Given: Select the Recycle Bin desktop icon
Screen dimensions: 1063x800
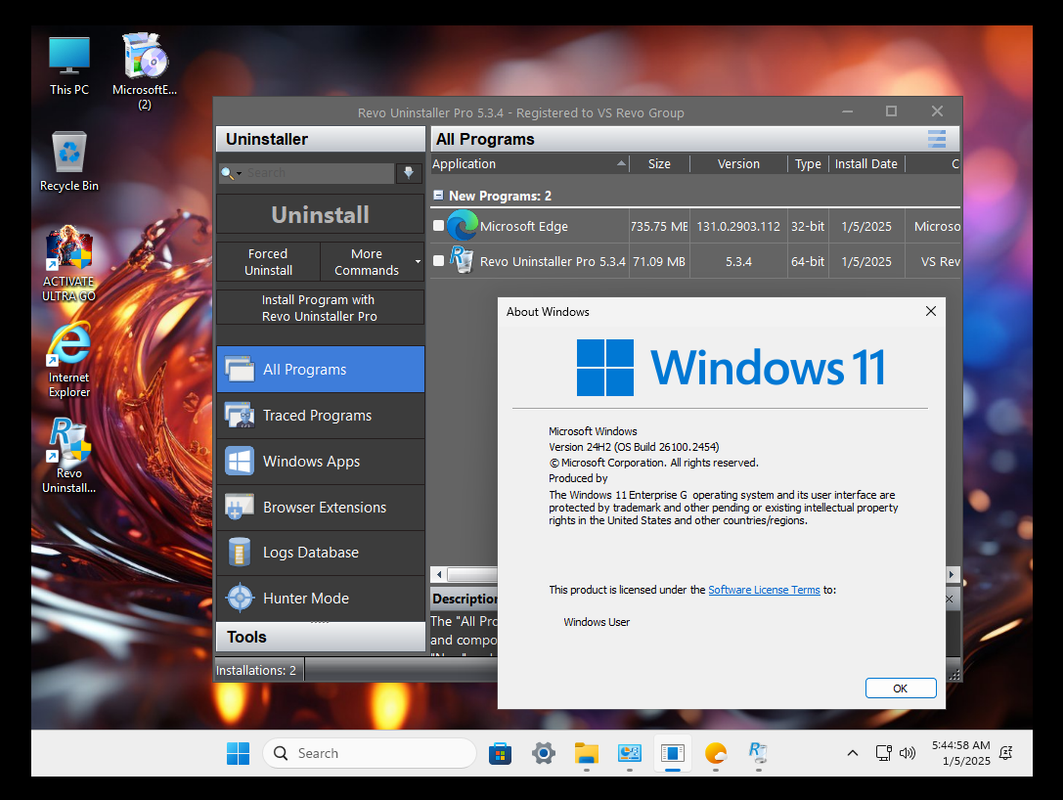Looking at the screenshot, I should click(x=69, y=161).
